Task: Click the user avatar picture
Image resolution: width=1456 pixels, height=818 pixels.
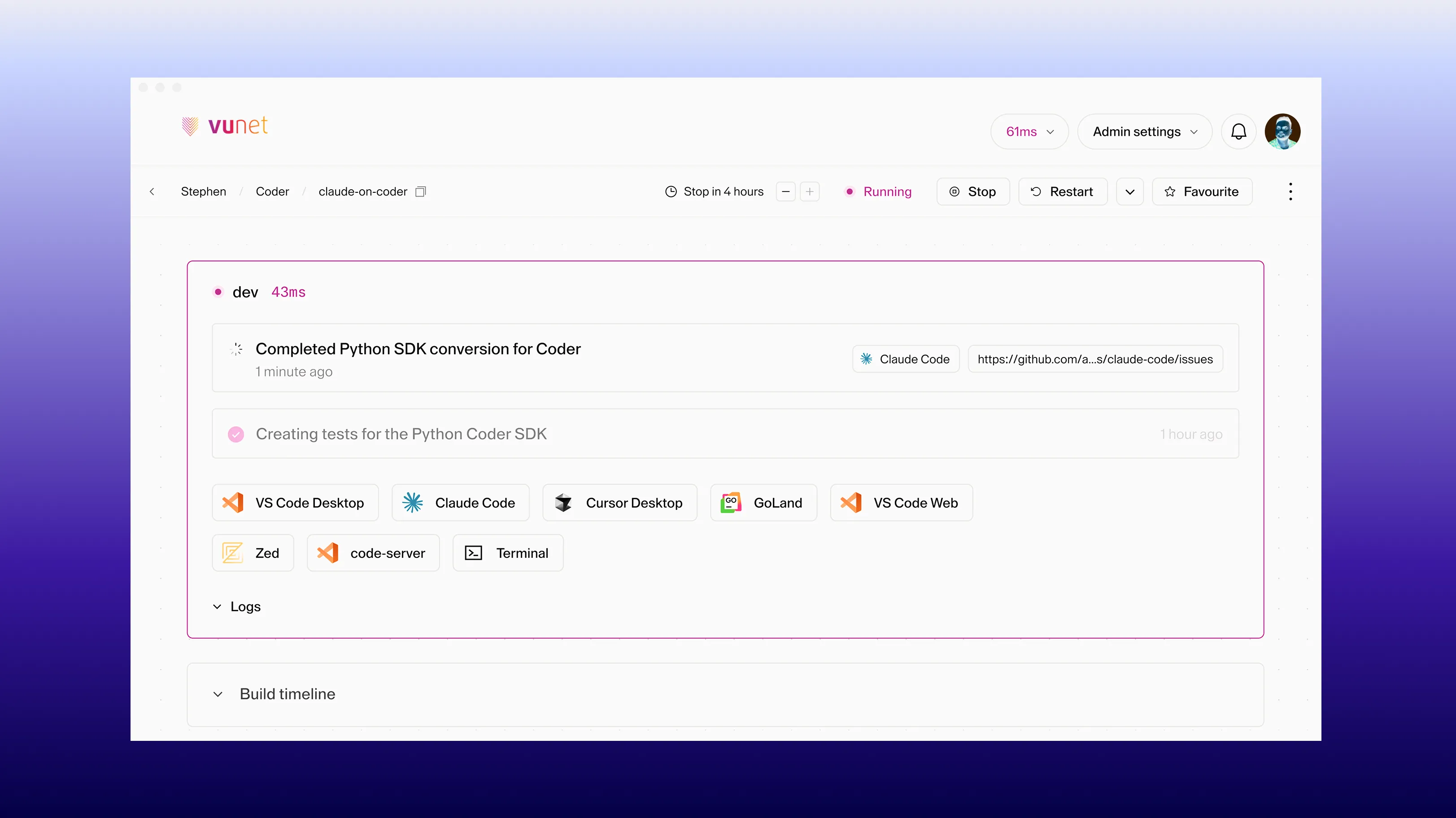Action: click(1282, 132)
